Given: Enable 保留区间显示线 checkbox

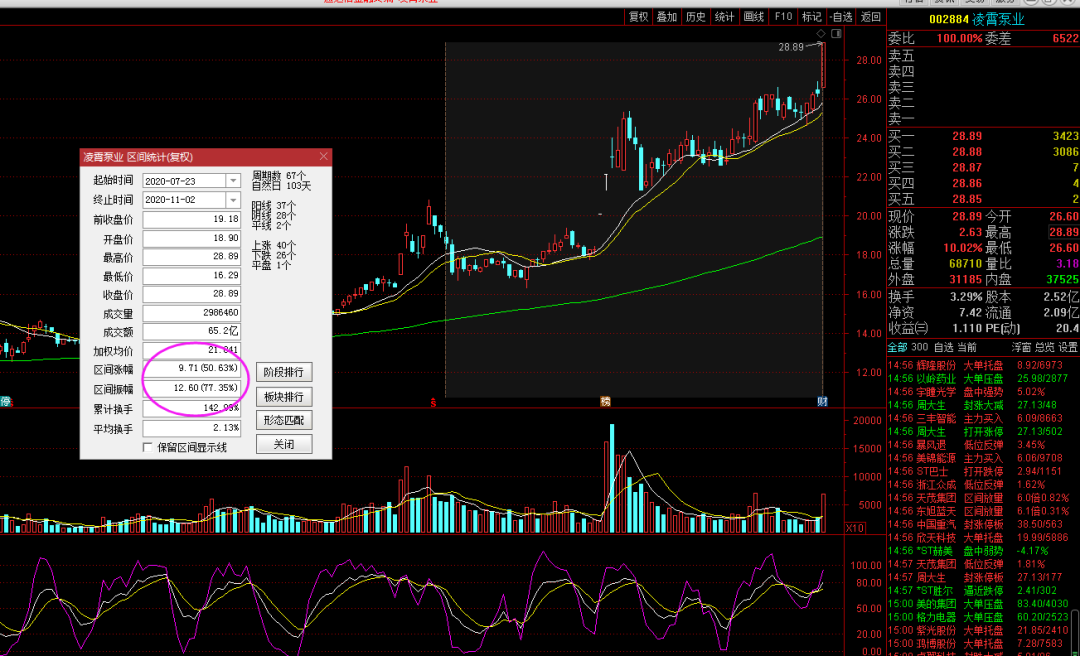Looking at the screenshot, I should point(147,447).
